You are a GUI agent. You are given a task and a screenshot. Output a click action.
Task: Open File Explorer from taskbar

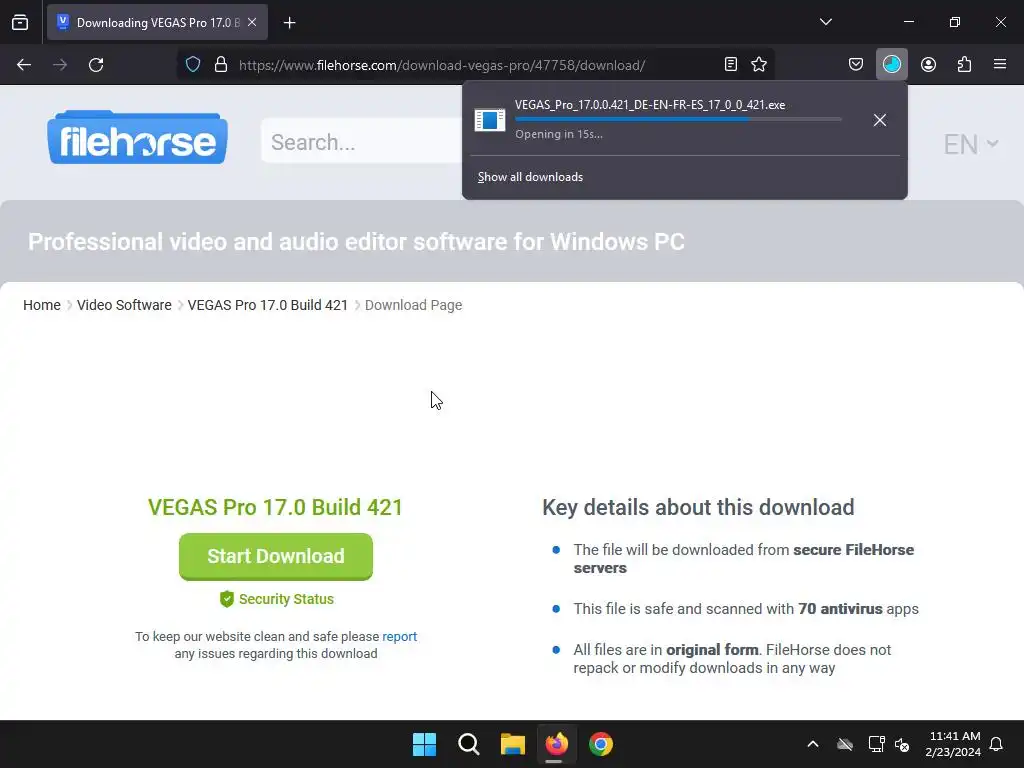513,744
